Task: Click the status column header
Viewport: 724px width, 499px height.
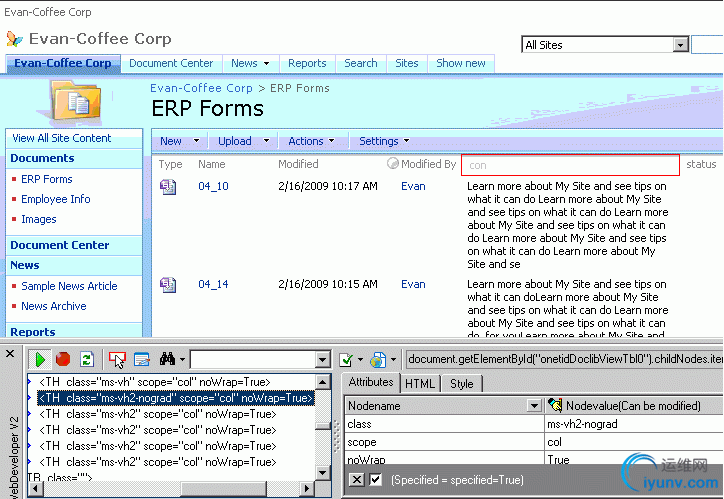Action: point(701,164)
